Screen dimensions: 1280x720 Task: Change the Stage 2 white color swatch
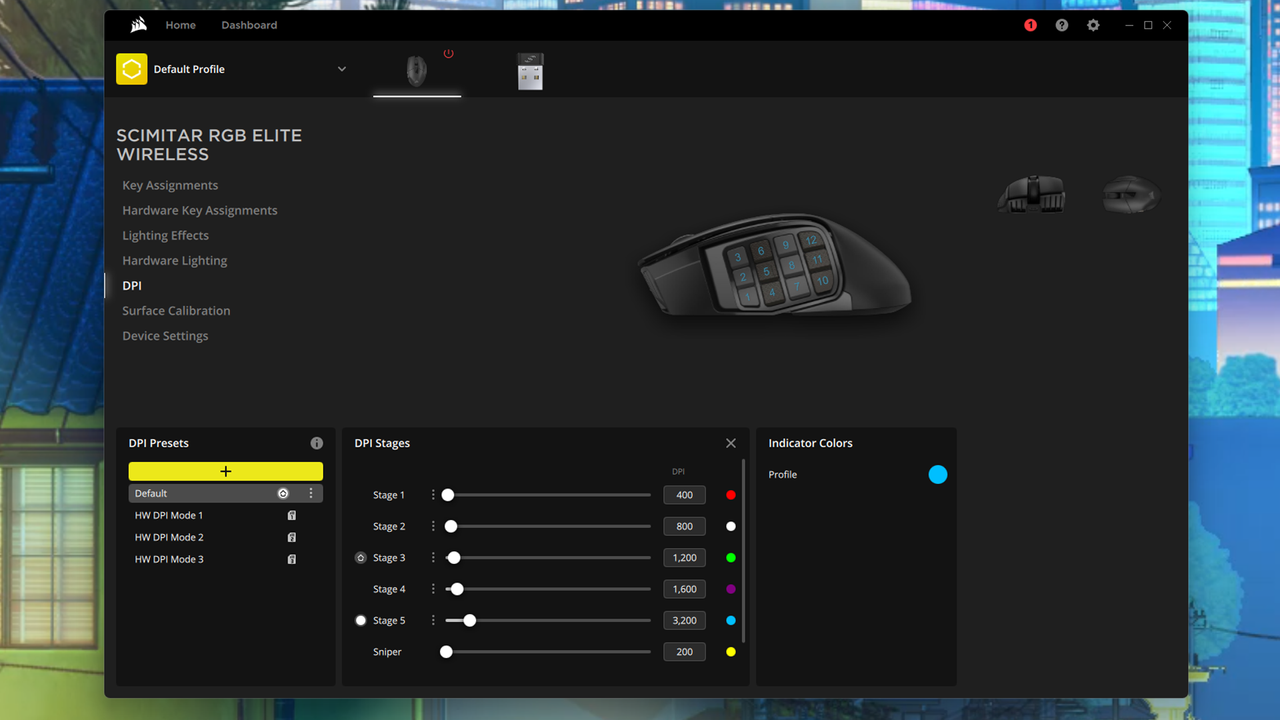(x=731, y=526)
